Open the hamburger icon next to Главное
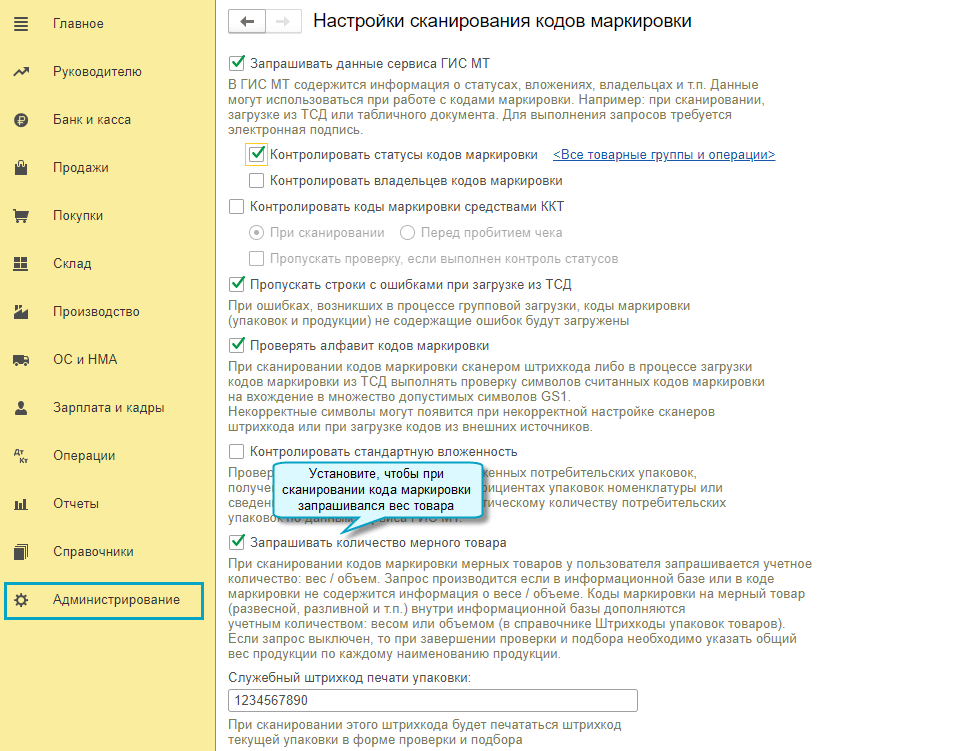Image resolution: width=967 pixels, height=751 pixels. point(21,24)
